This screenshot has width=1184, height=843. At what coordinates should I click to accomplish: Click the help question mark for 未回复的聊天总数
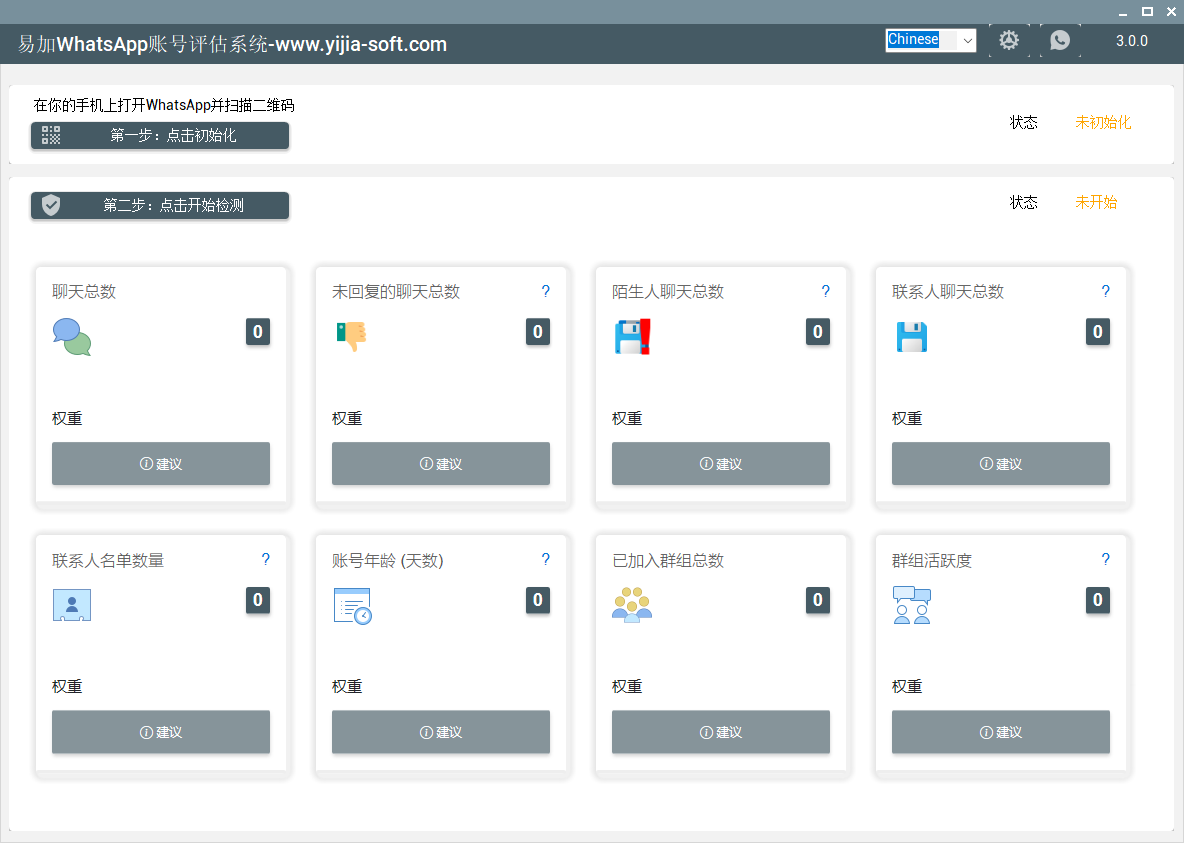[x=545, y=292]
